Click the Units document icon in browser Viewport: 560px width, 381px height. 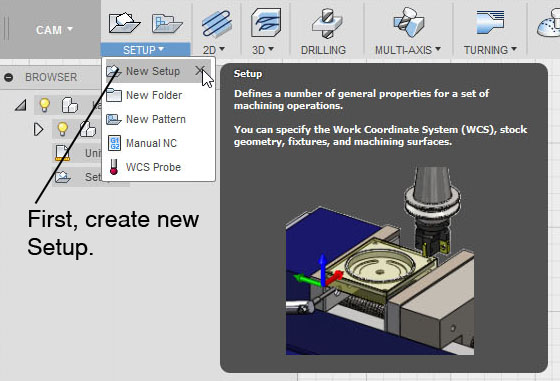pyautogui.click(x=62, y=153)
